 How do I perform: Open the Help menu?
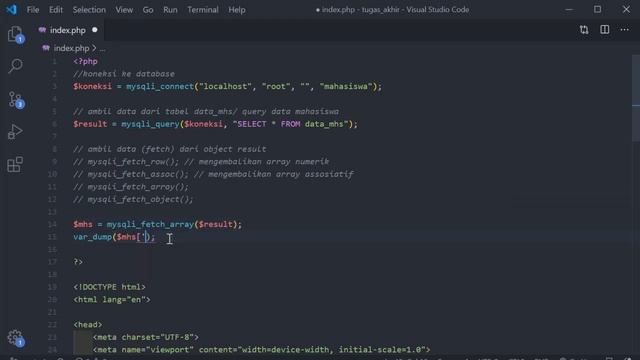pos(237,9)
